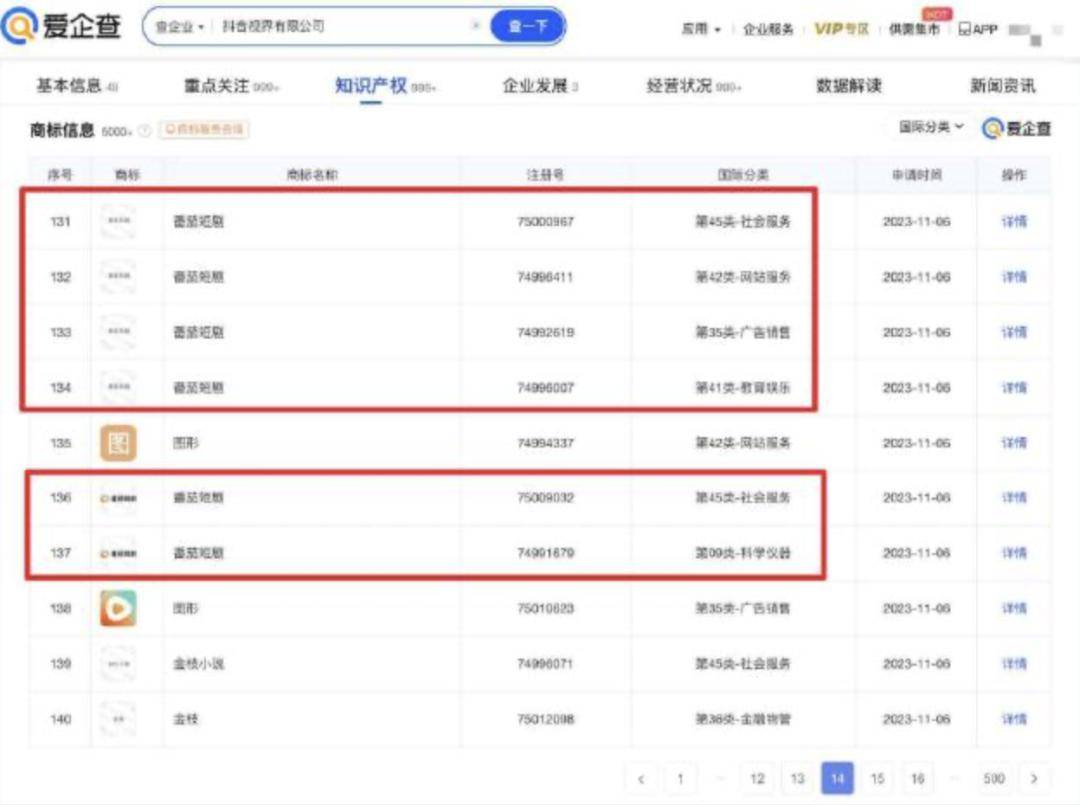The image size is (1080, 805).
Task: Click the 查一下 search button
Action: click(528, 27)
